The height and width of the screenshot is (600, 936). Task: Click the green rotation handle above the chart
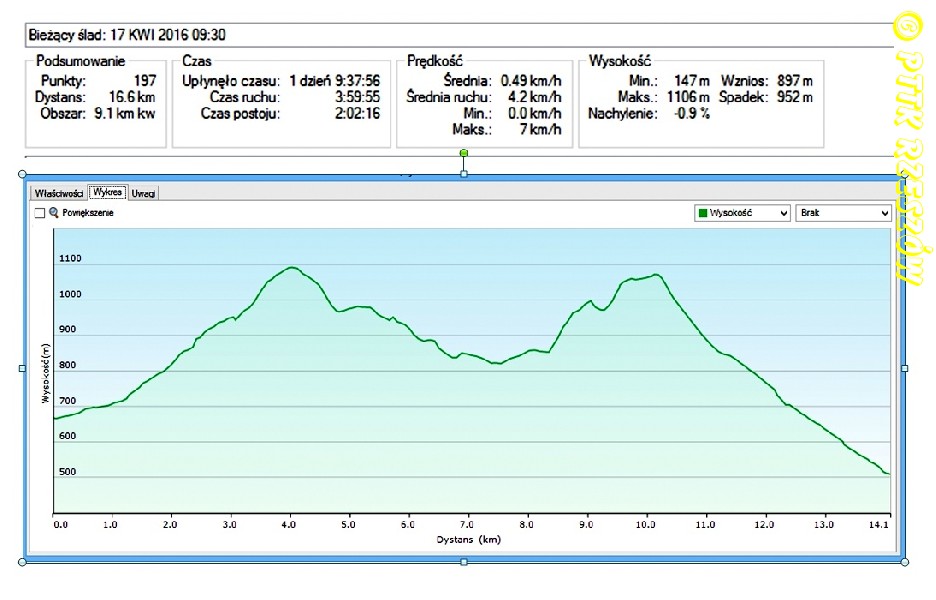click(463, 153)
